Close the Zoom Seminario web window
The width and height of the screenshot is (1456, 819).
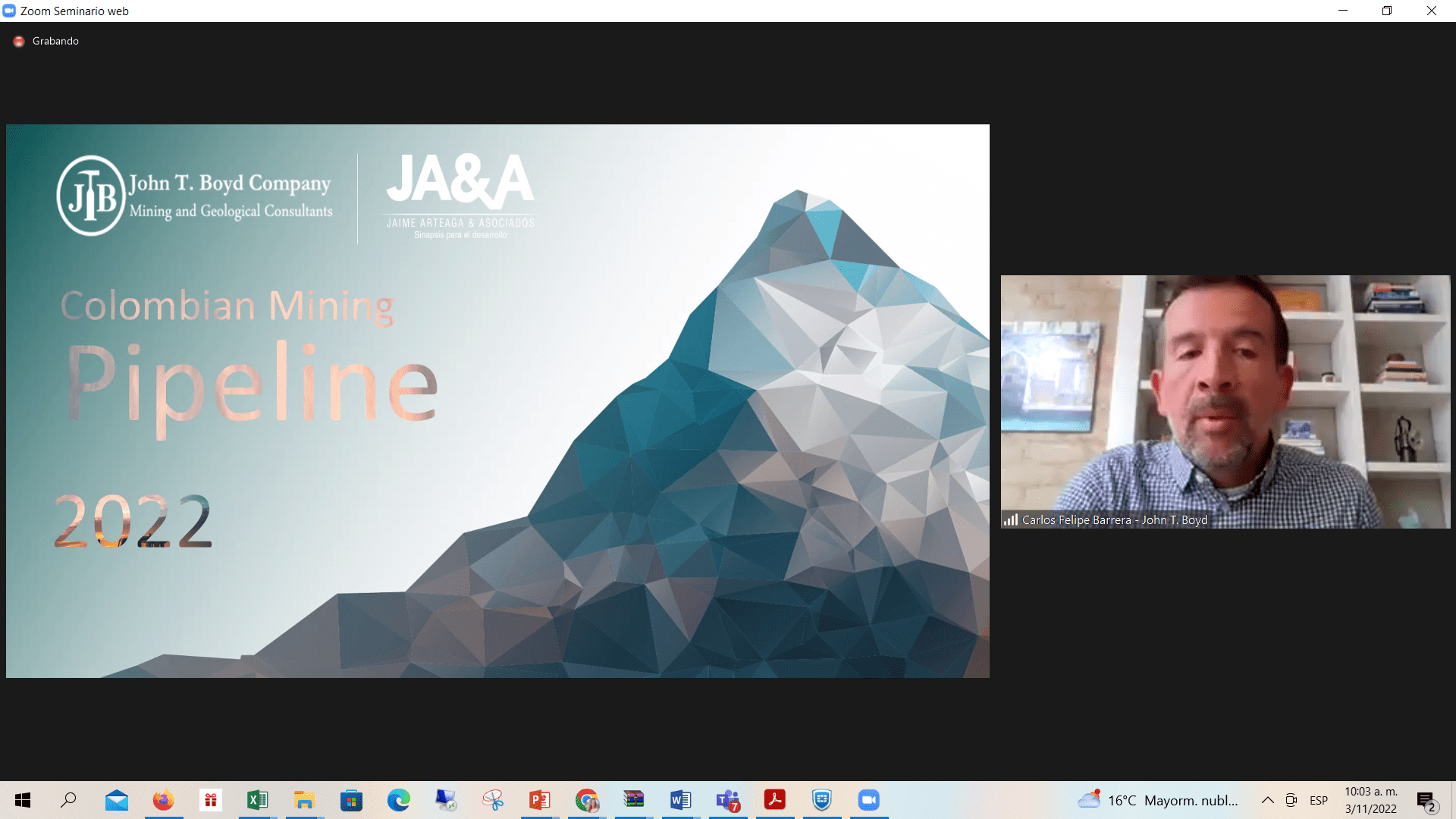point(1432,11)
